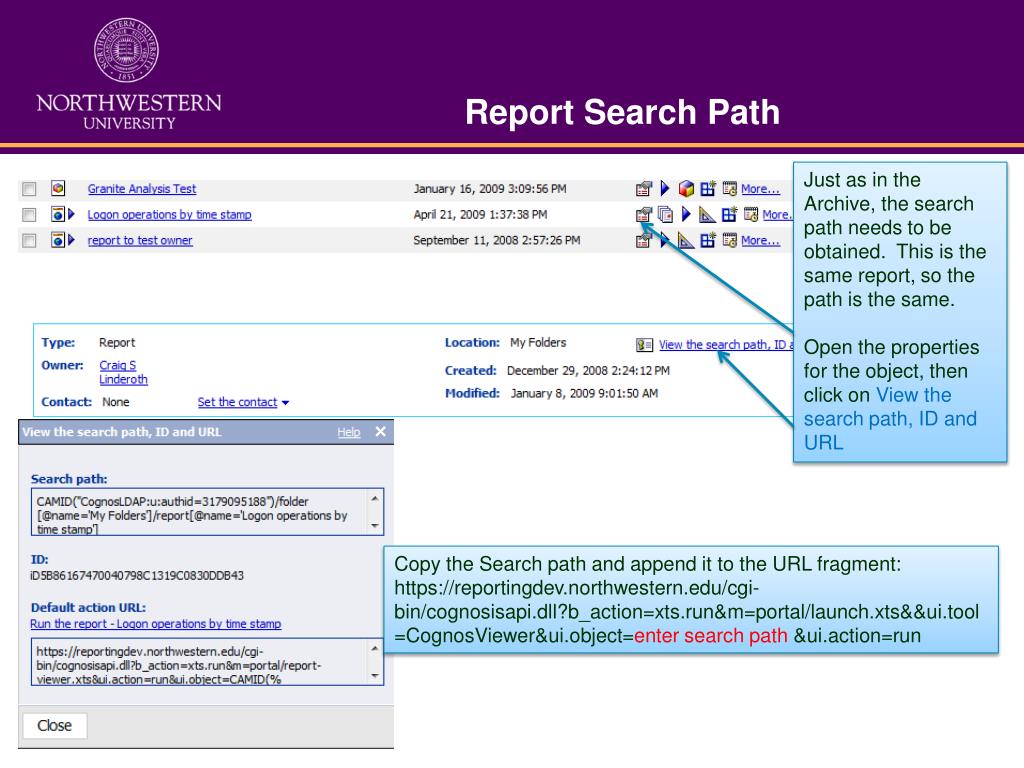Create report view of Granite Analysis Test
The image size is (1024, 768).
coord(708,189)
